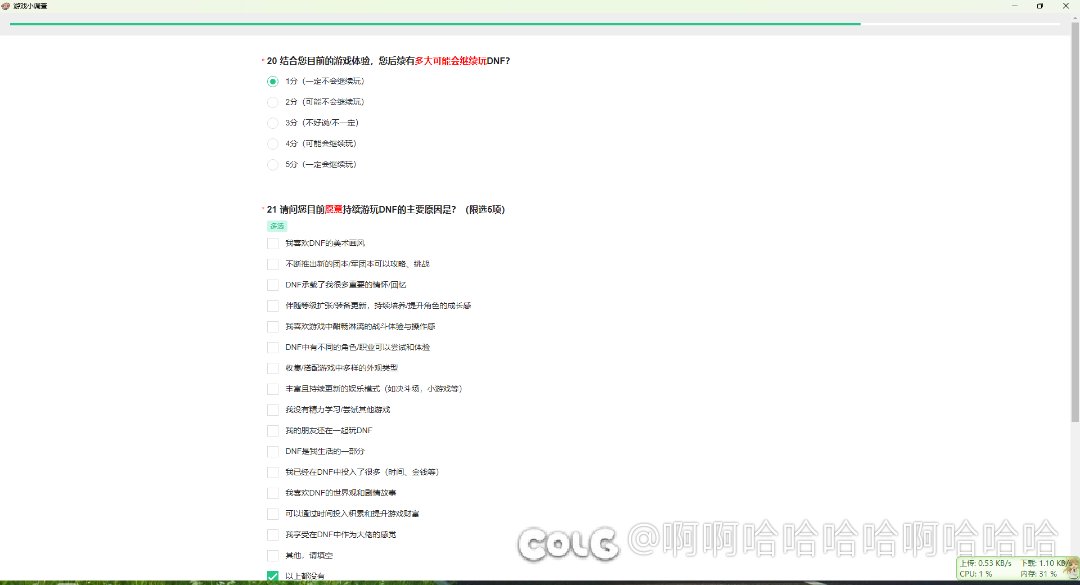Choose 4分（可能会继续玩）

click(x=273, y=143)
